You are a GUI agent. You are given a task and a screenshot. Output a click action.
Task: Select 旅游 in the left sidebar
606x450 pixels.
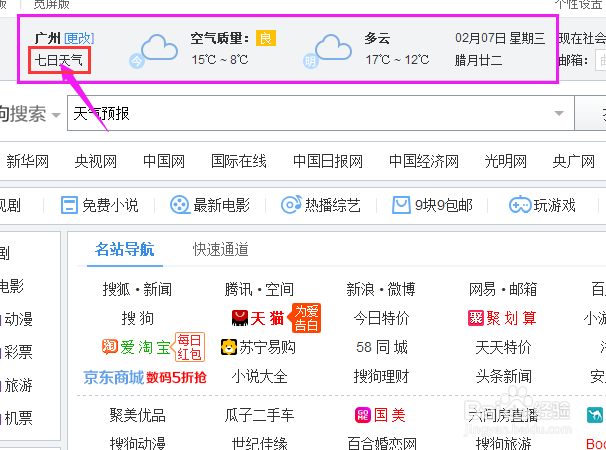[x=18, y=385]
